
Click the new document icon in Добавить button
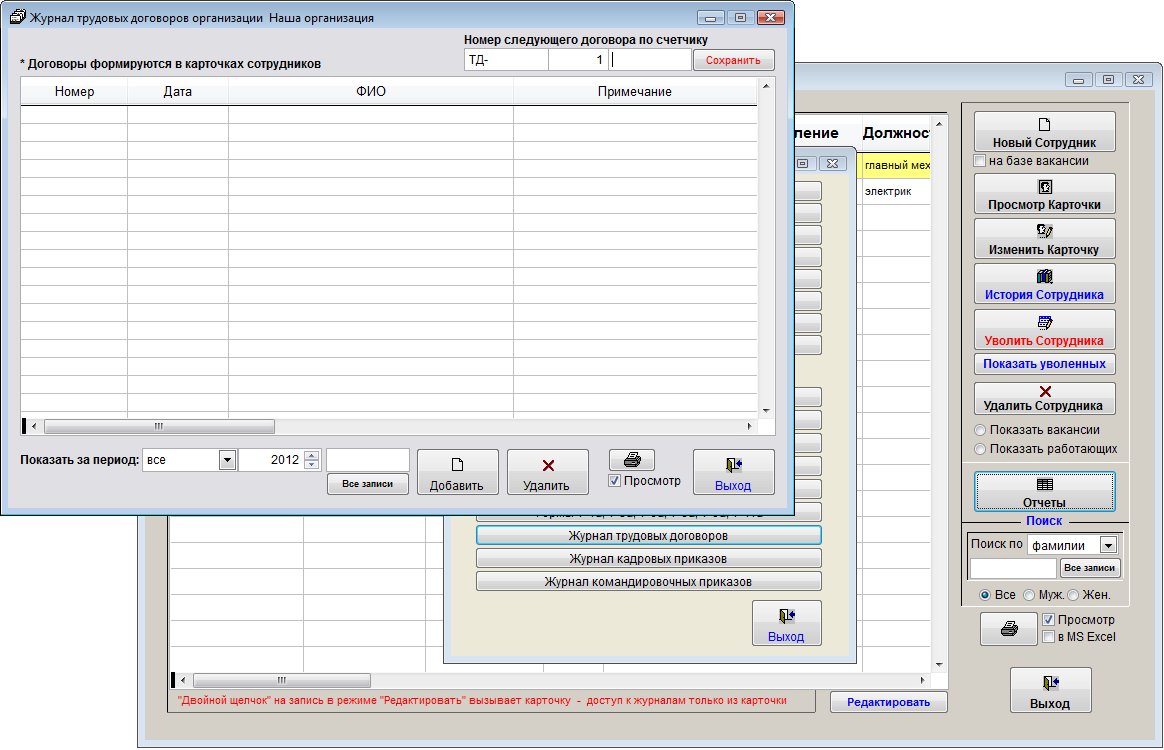click(457, 465)
